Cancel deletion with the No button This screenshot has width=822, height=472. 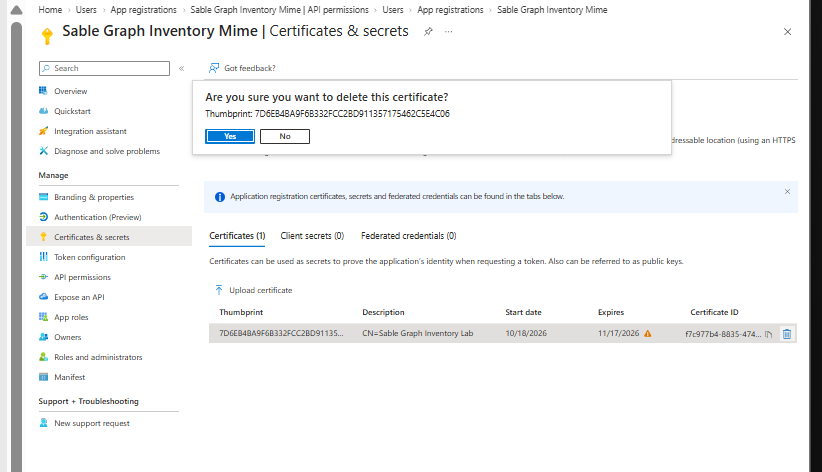tap(285, 136)
